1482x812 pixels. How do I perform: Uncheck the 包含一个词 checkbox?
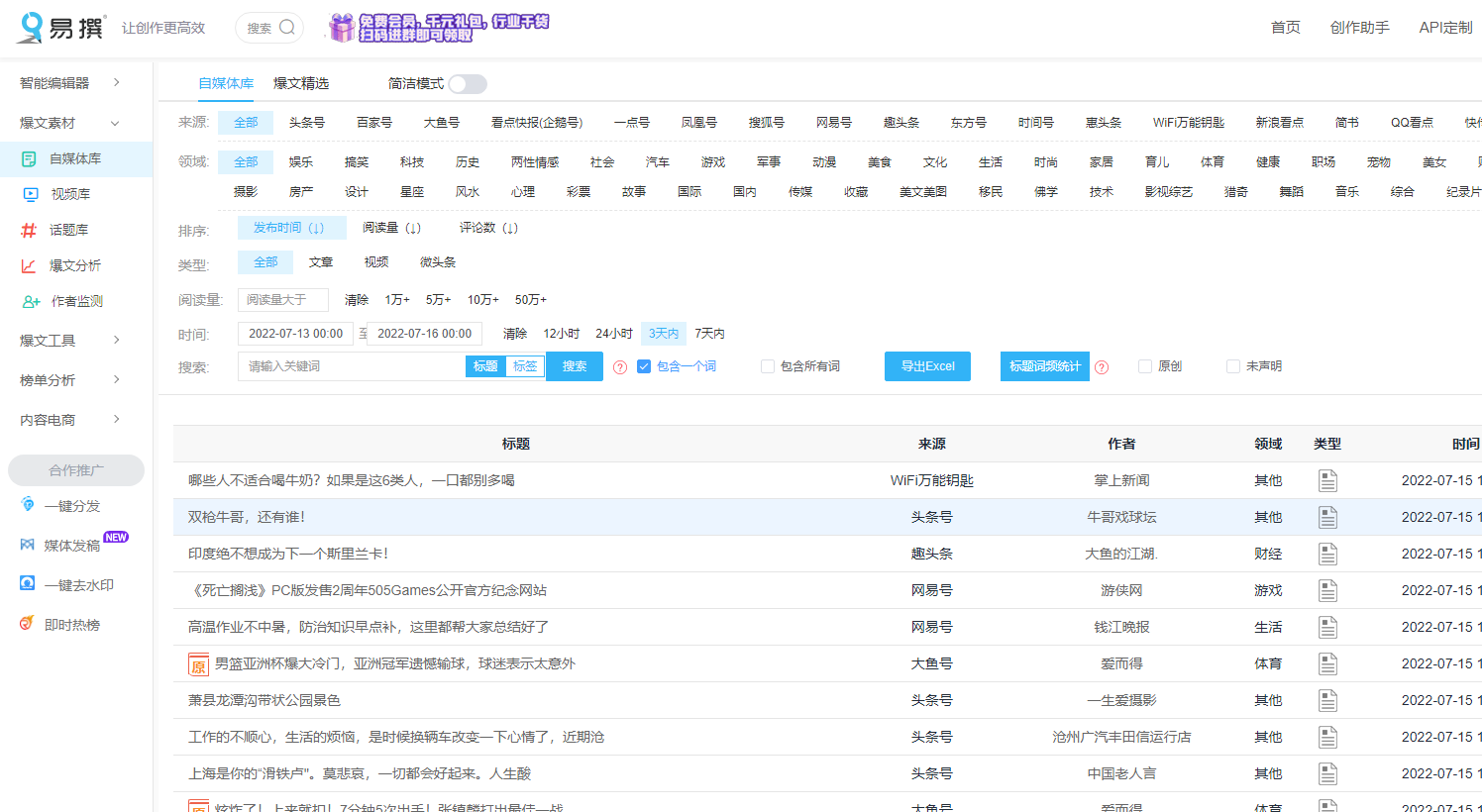pyautogui.click(x=644, y=366)
